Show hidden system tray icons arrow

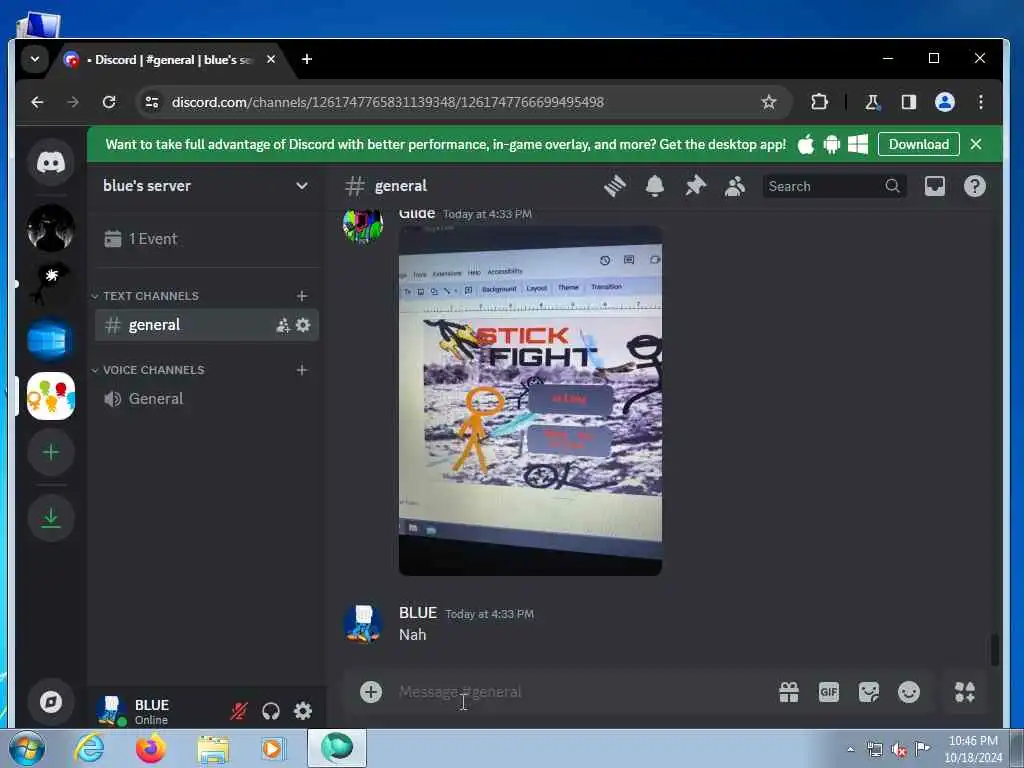850,749
